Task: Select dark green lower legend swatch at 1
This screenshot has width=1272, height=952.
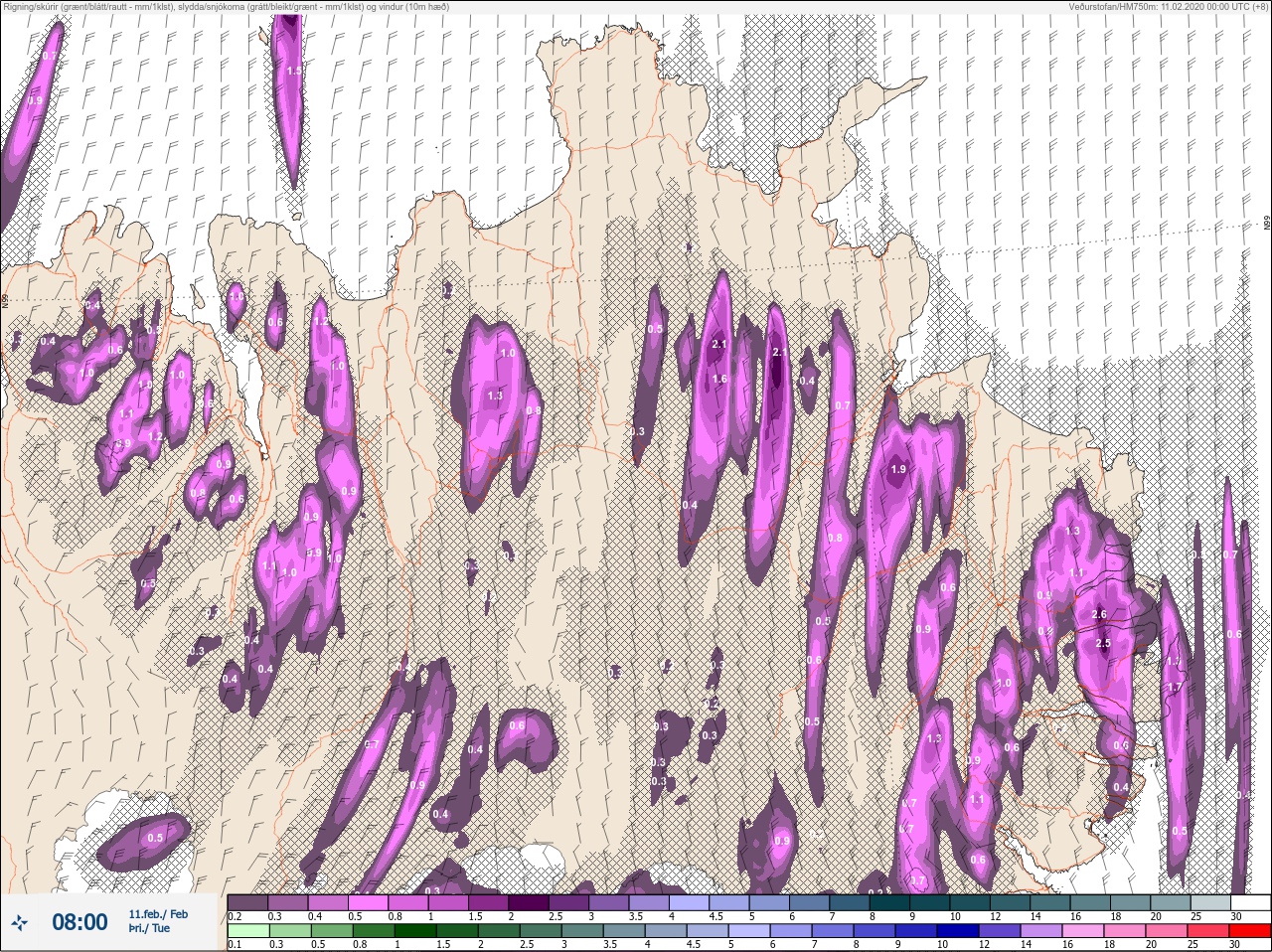Action: [416, 931]
